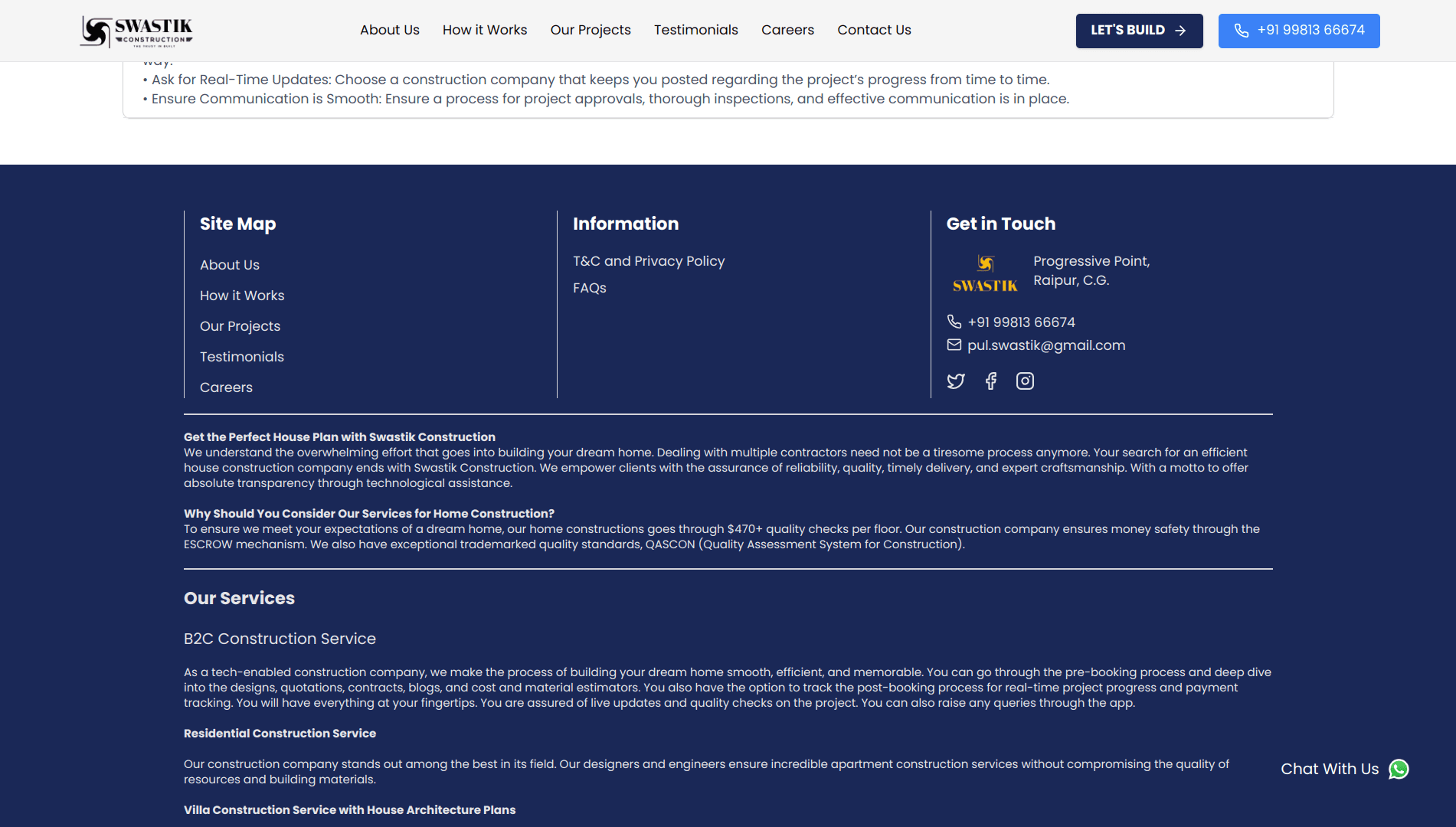Click the Swastik Construction header logo

pos(136,31)
